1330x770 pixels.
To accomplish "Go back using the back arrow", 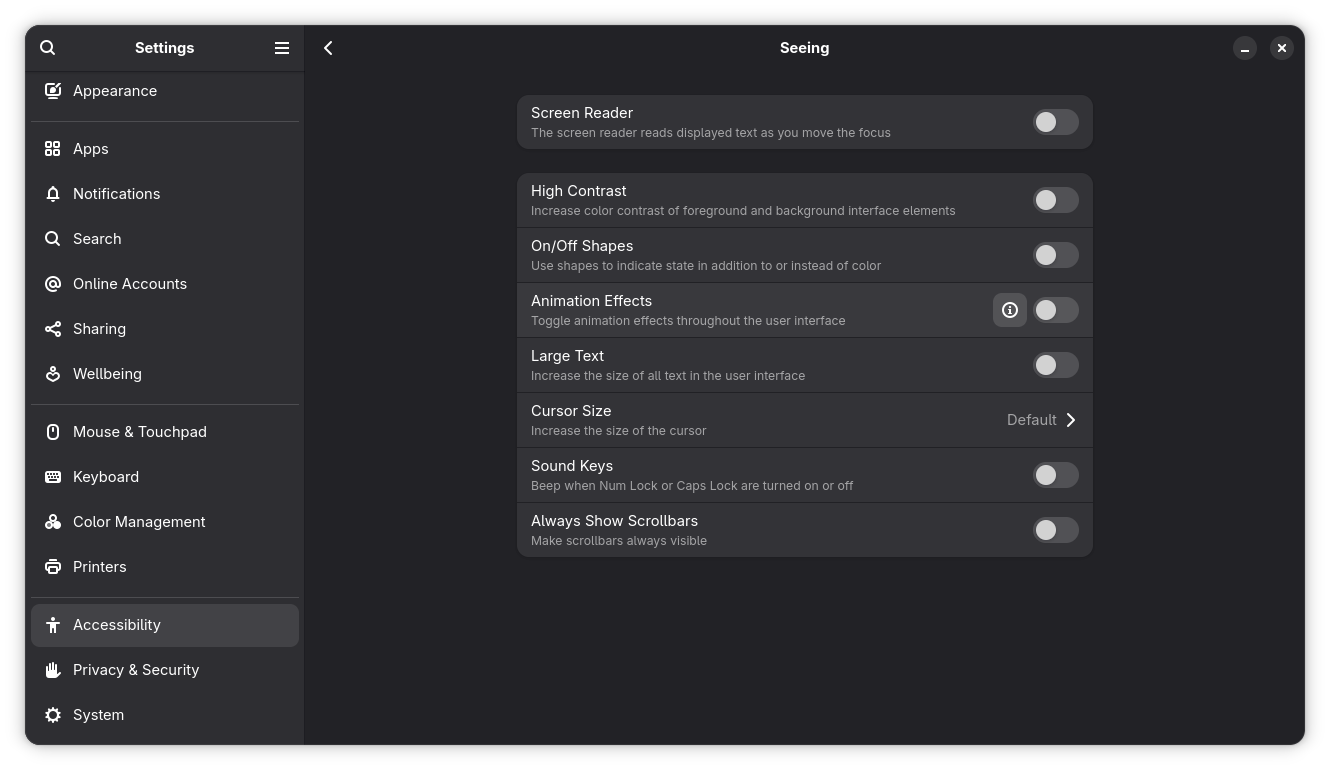I will [x=328, y=48].
